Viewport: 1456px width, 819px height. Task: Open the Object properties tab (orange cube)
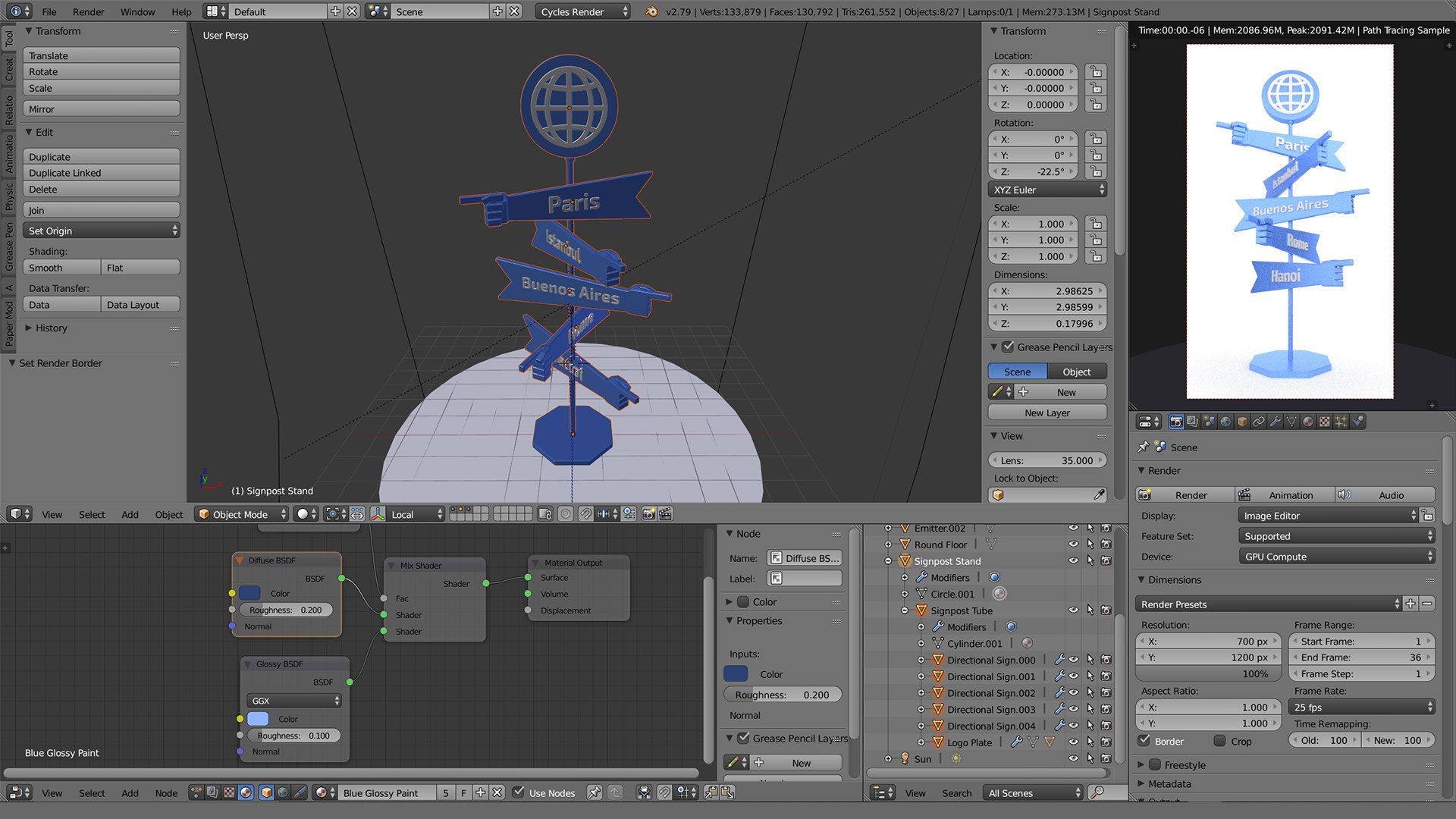click(x=1242, y=422)
